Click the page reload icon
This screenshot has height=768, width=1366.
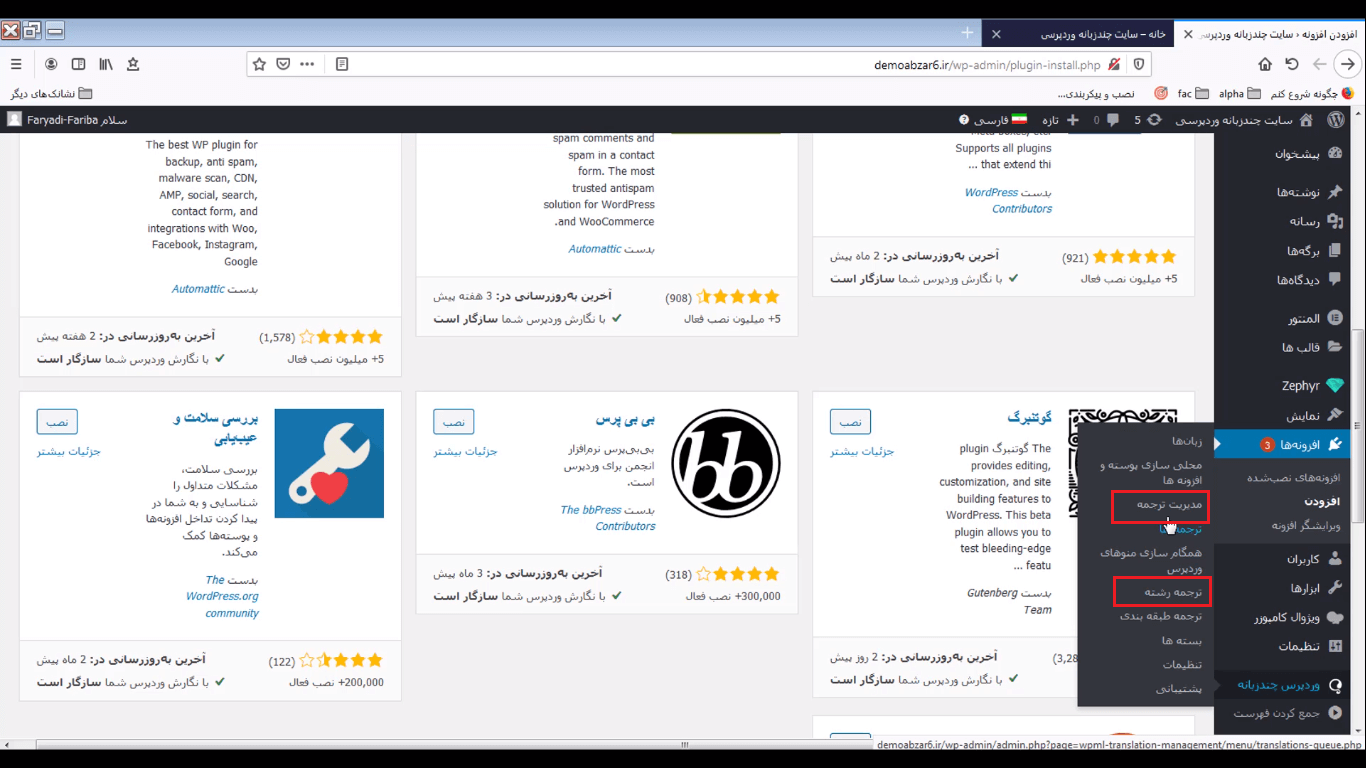[1292, 64]
